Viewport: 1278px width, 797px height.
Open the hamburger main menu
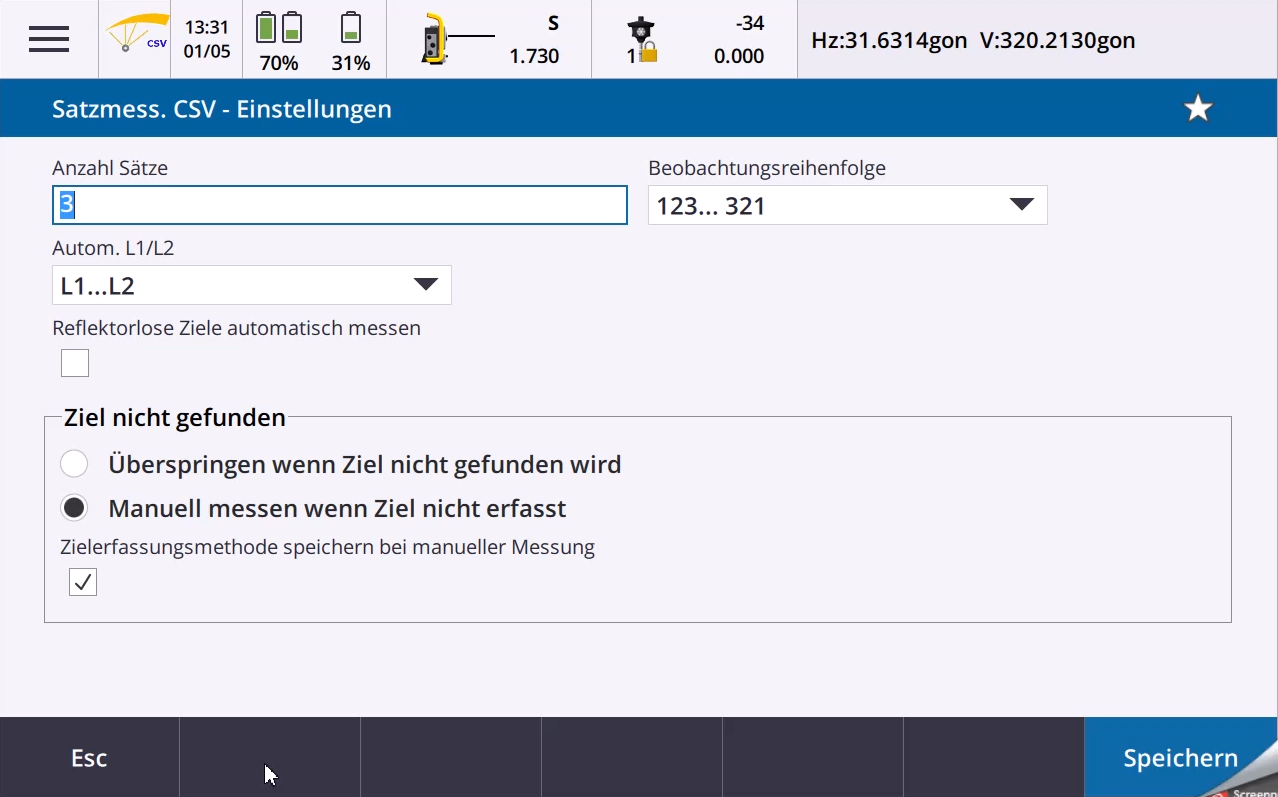(49, 39)
